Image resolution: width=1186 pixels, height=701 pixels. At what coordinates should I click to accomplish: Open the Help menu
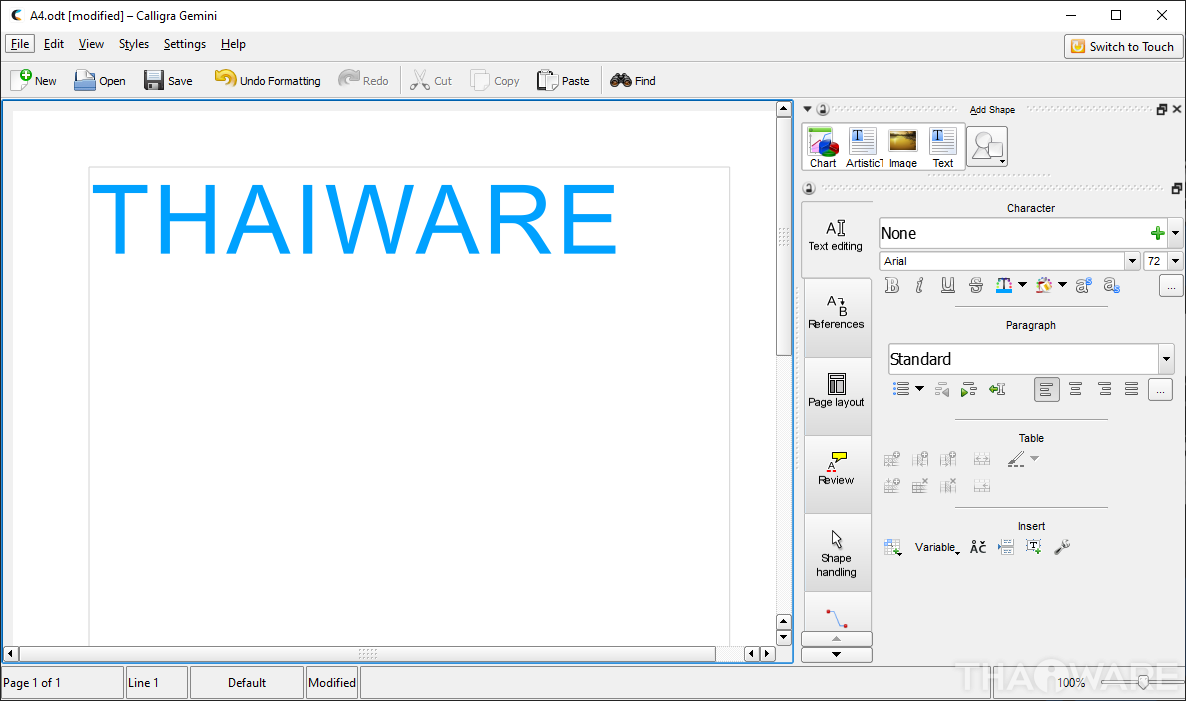pos(233,44)
